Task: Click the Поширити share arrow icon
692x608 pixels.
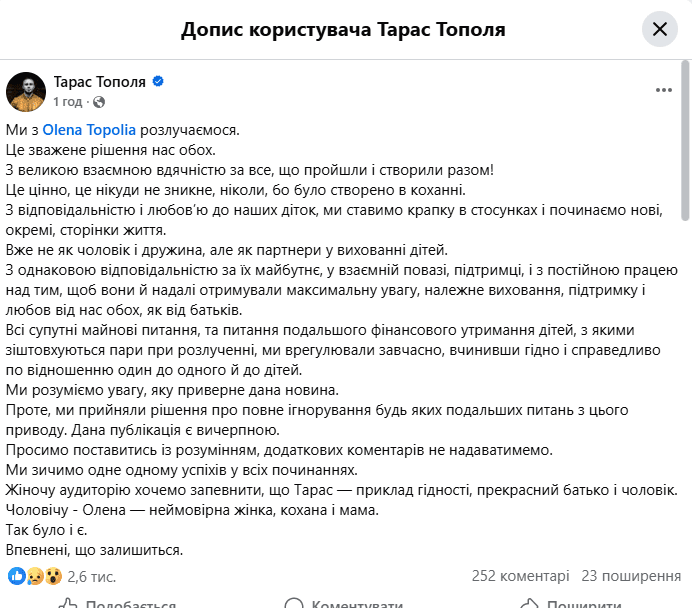Action: point(528,604)
